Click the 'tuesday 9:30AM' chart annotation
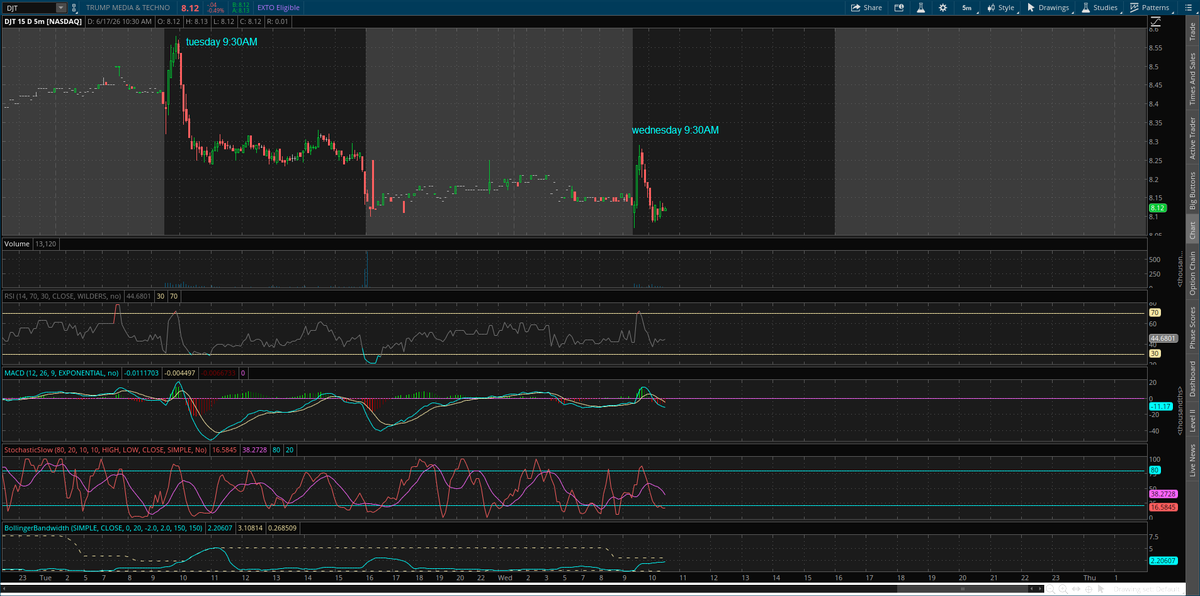The image size is (1200, 596). [222, 42]
